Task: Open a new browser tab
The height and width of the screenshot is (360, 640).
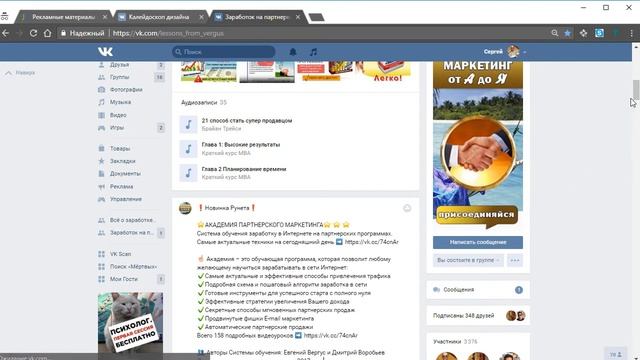Action: (x=316, y=17)
